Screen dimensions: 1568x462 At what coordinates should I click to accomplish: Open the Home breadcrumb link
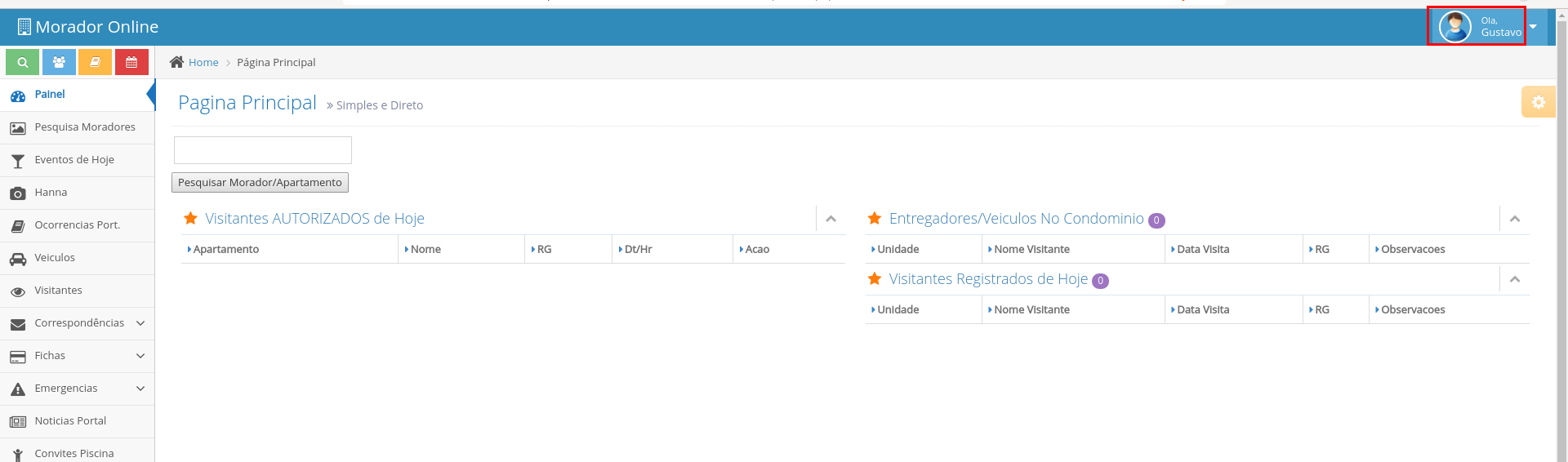203,62
